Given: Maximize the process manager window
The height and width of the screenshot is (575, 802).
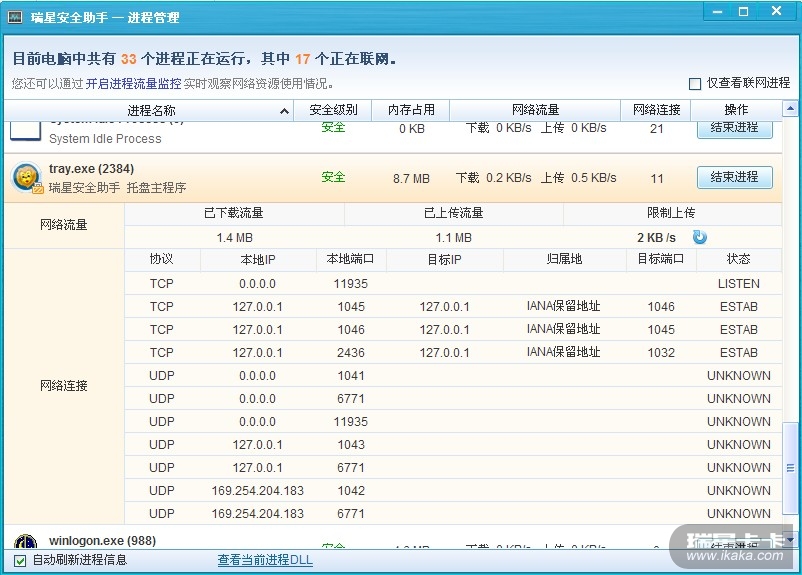Looking at the screenshot, I should coord(744,12).
